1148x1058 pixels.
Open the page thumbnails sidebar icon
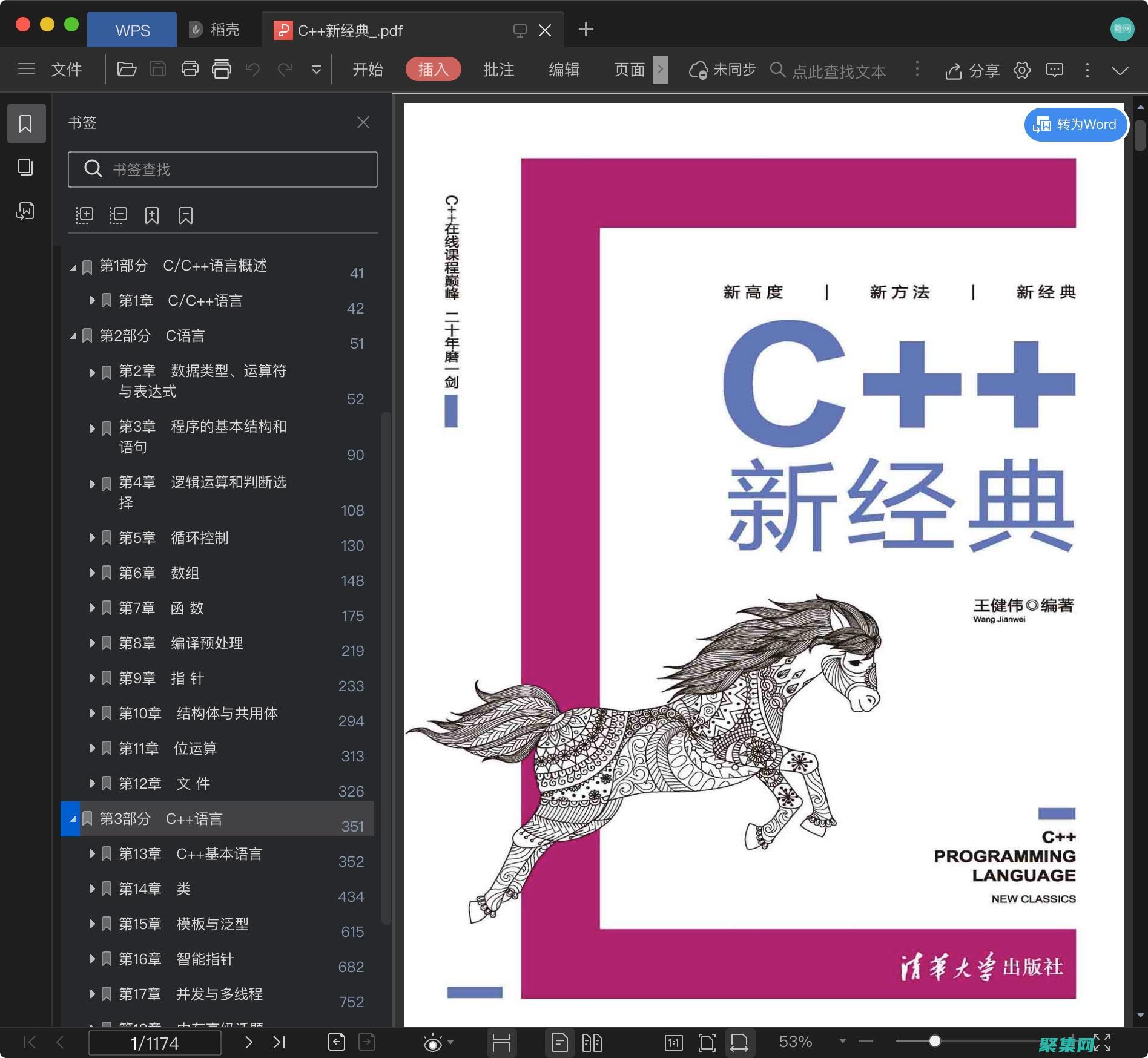25,167
